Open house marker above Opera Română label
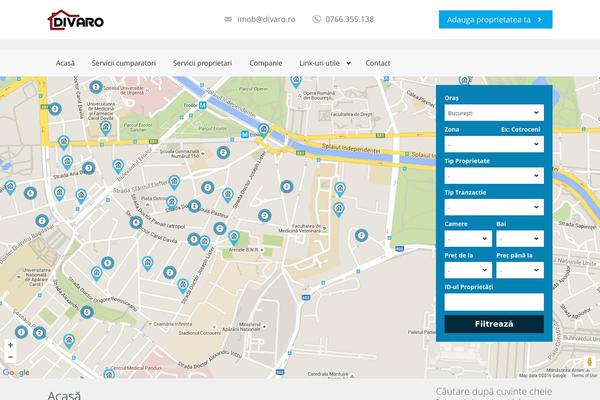Screen dimensions: 600x400 pos(296,81)
